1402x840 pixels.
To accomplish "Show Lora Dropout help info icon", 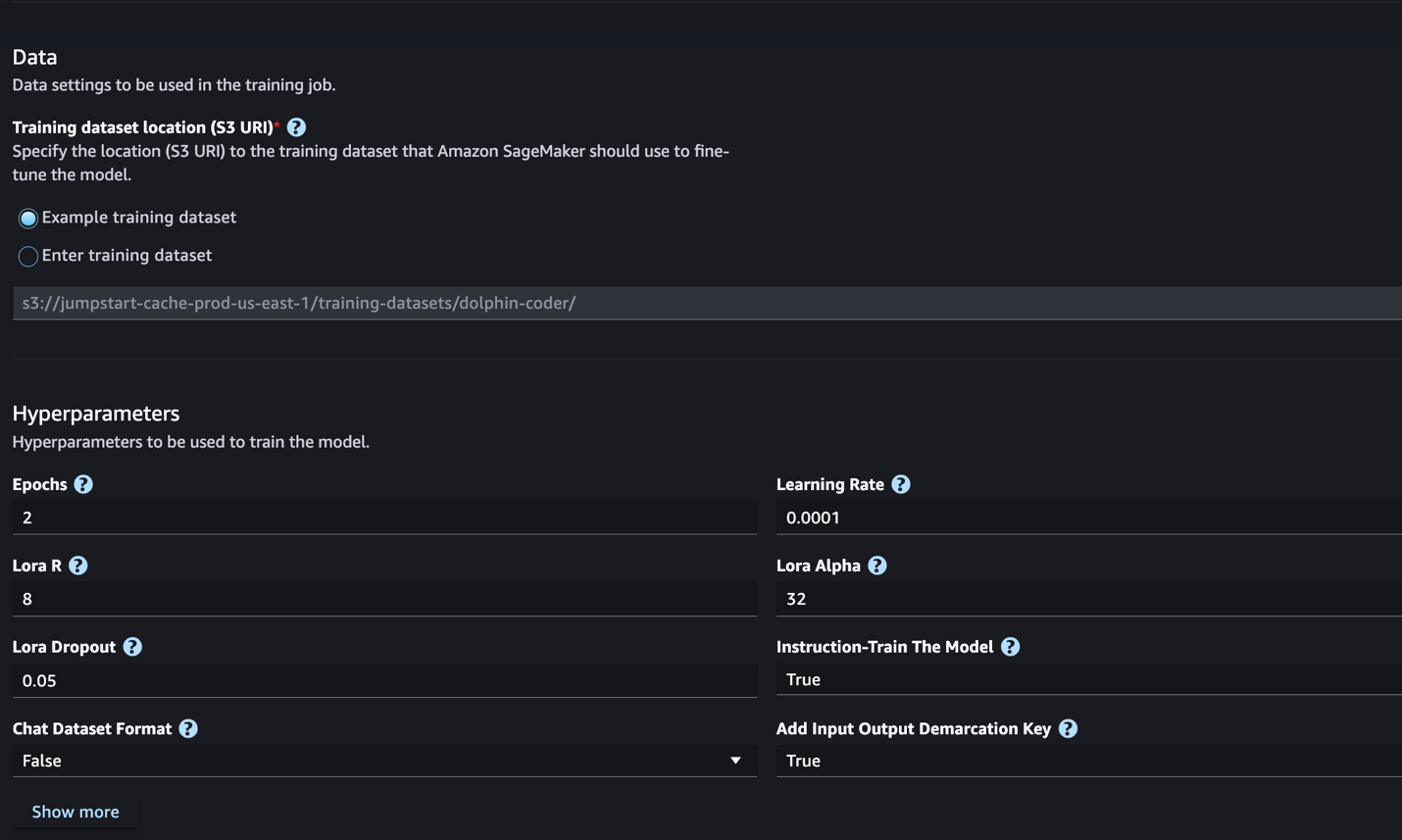I will coord(132,647).
